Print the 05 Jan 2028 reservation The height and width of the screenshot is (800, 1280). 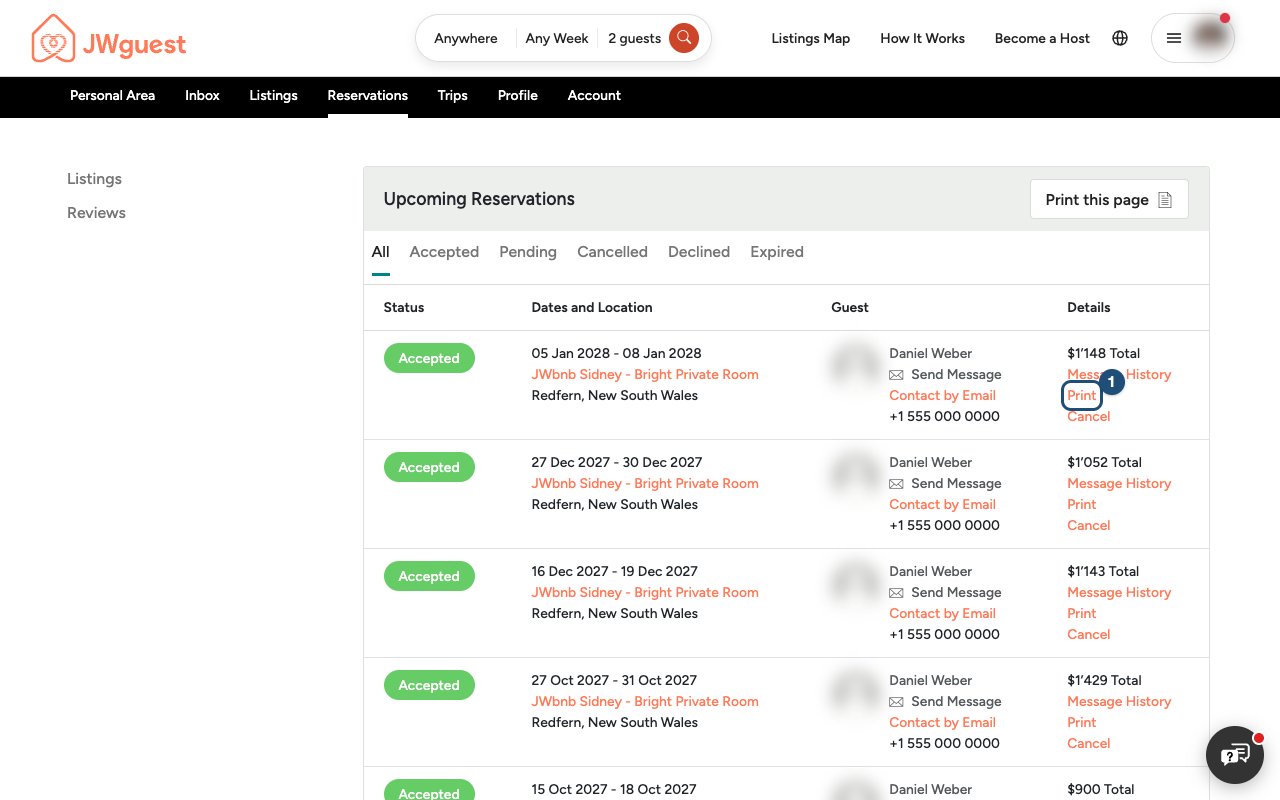1082,396
